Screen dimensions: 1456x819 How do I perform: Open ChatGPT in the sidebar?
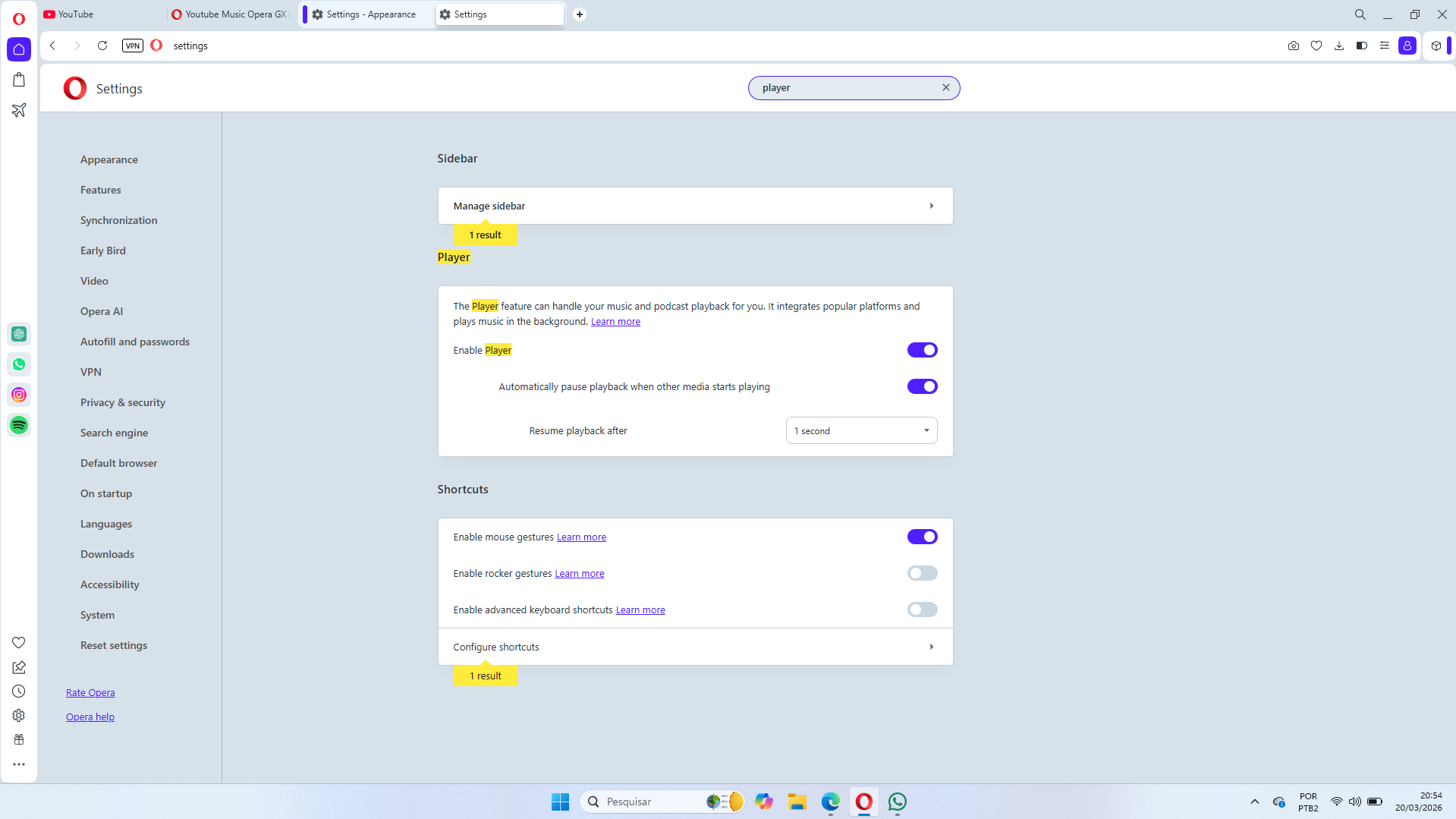tap(18, 334)
